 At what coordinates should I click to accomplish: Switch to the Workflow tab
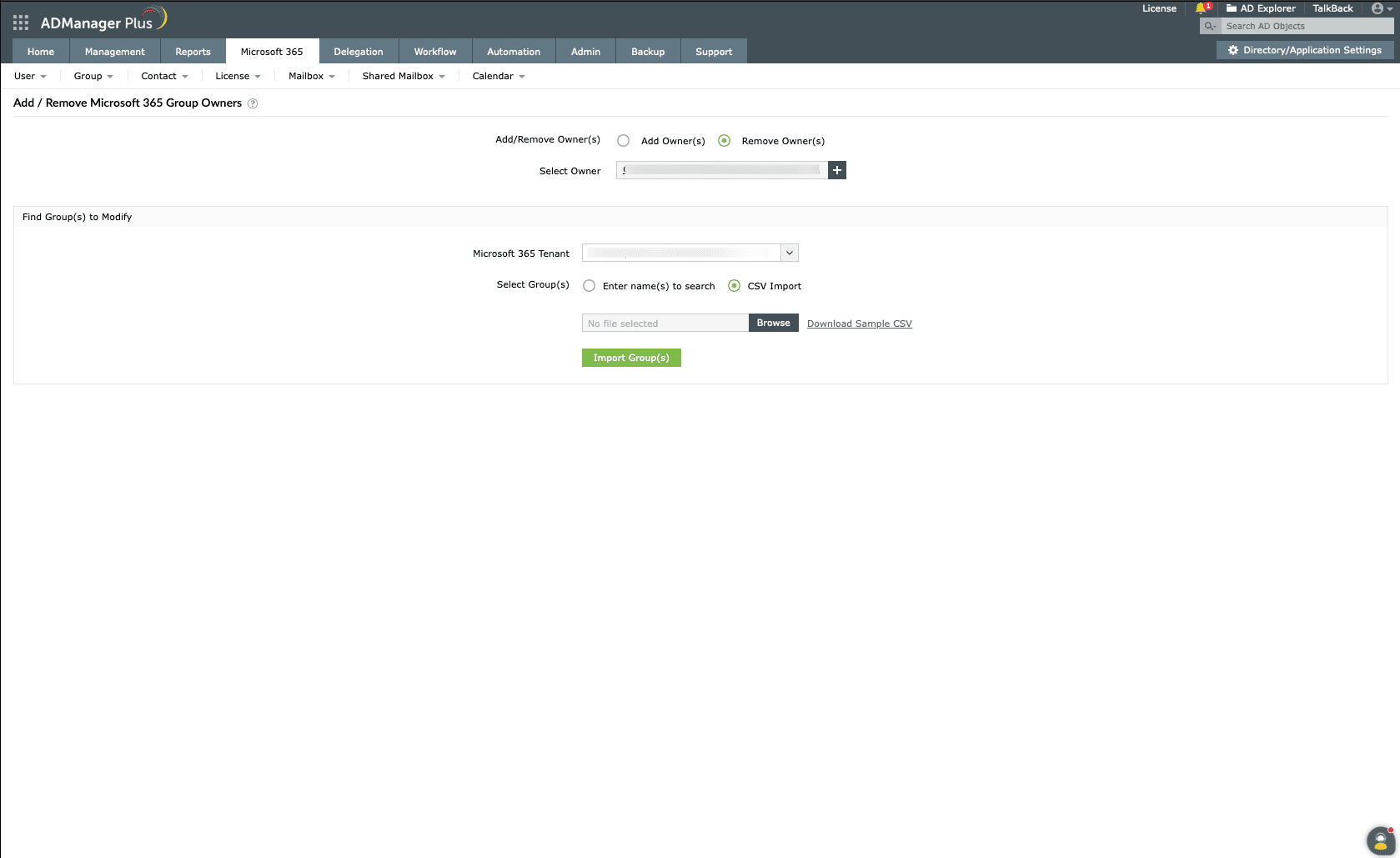coord(435,51)
